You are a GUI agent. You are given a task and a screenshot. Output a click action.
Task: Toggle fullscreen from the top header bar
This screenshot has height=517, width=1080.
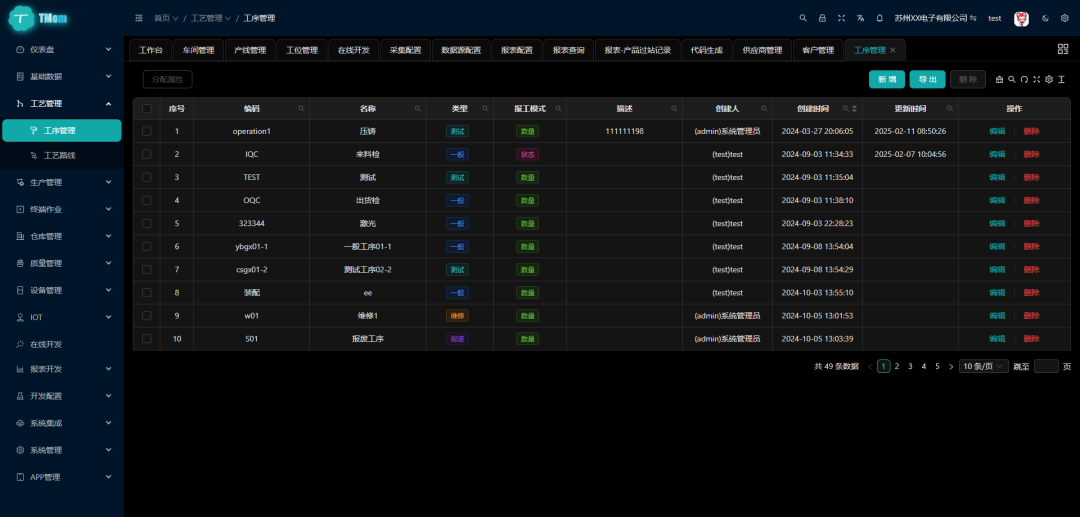(x=842, y=18)
